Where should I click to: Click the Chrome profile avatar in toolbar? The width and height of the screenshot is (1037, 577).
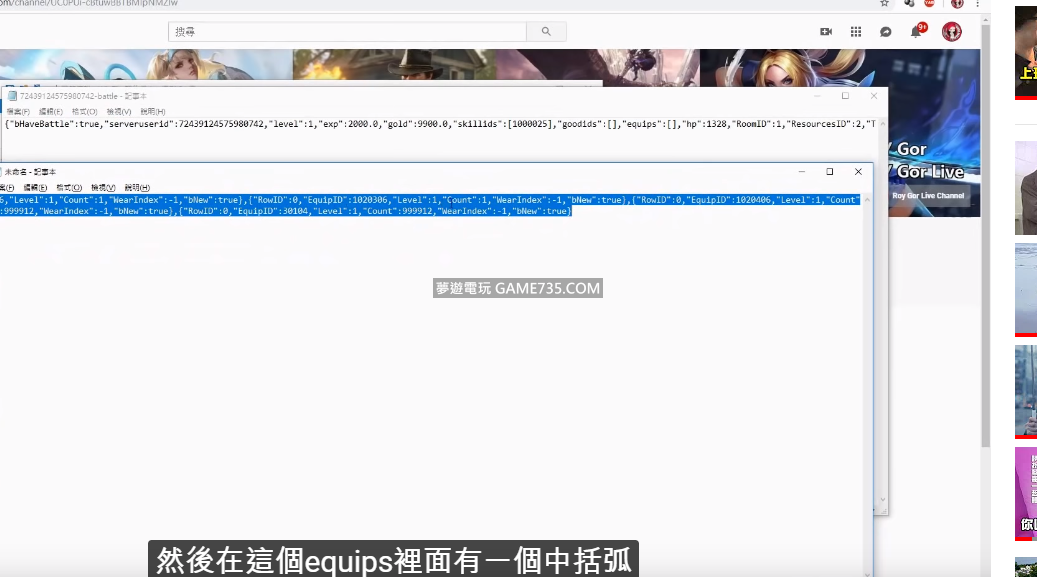coord(957,3)
